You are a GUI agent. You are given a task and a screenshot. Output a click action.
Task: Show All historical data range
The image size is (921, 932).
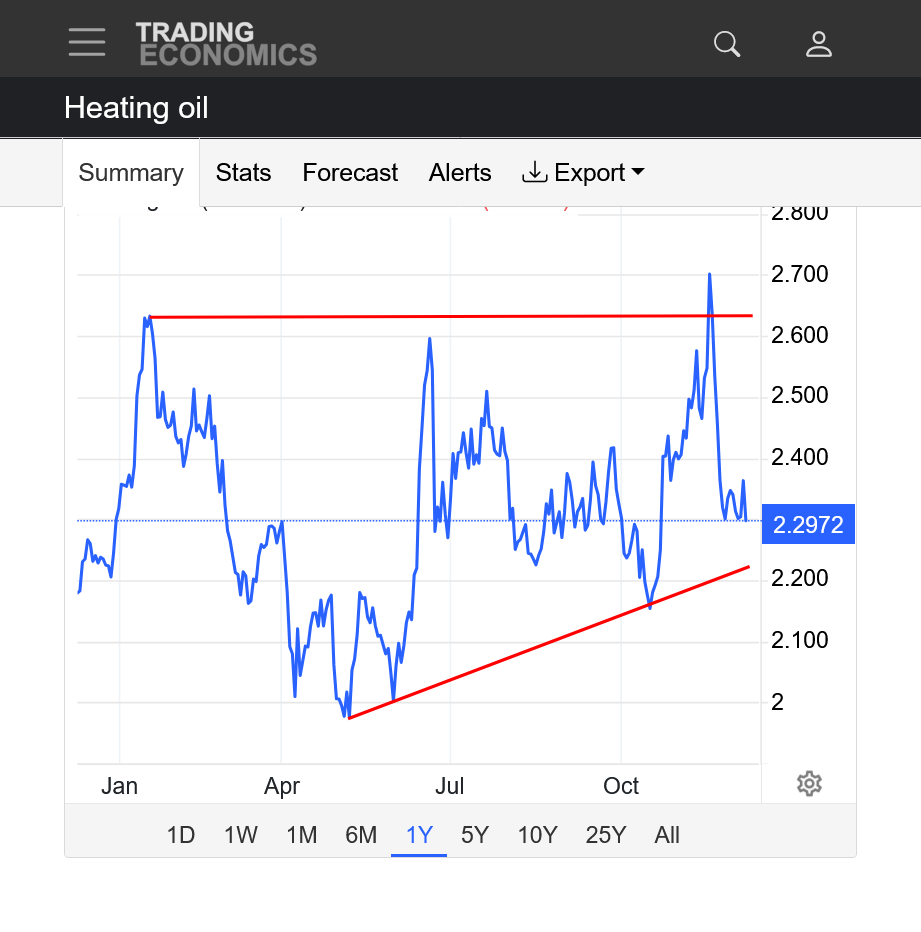coord(667,835)
